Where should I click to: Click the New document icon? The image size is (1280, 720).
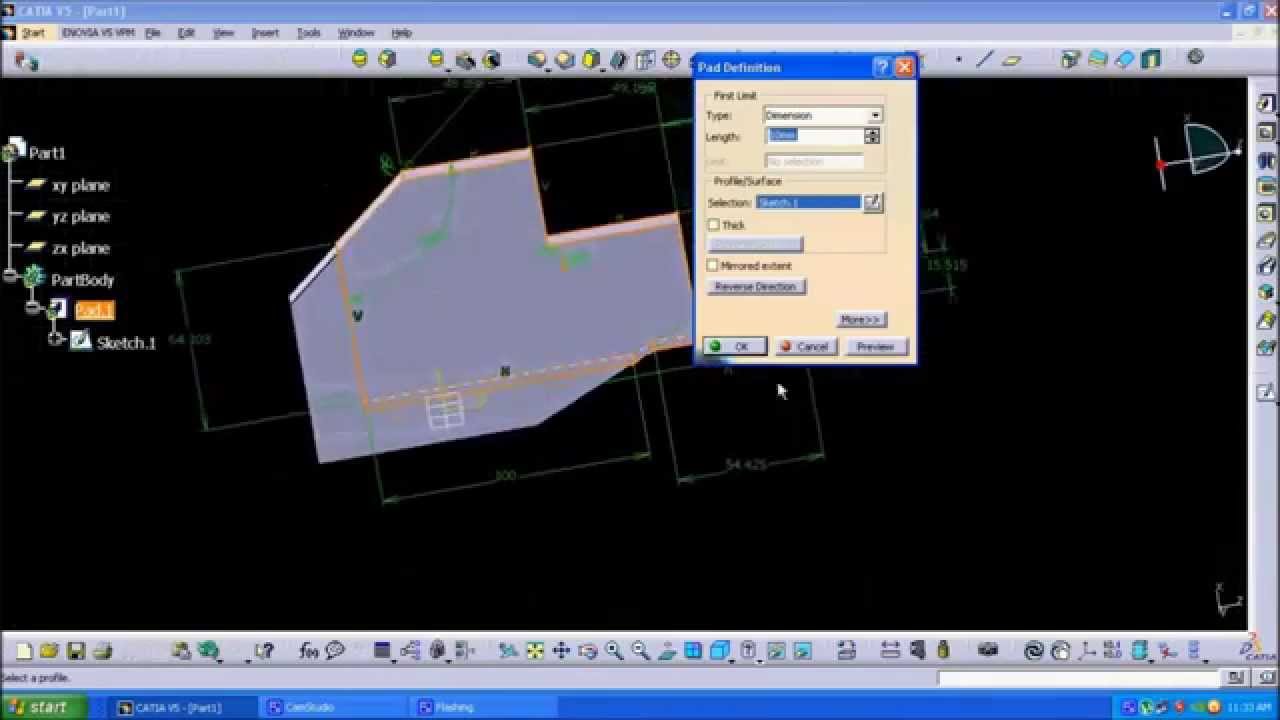[x=24, y=651]
